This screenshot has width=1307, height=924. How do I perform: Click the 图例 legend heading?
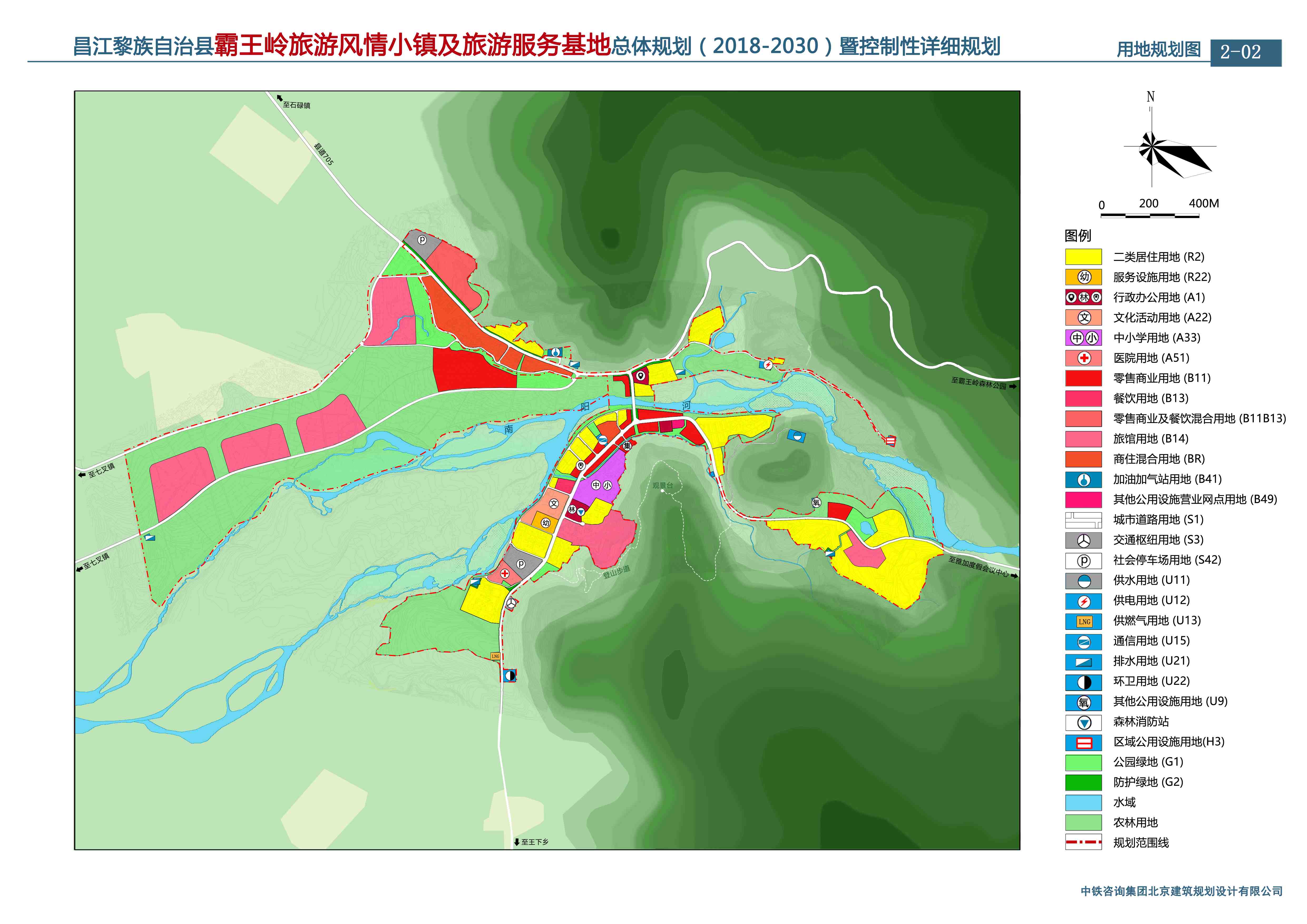pyautogui.click(x=1078, y=235)
